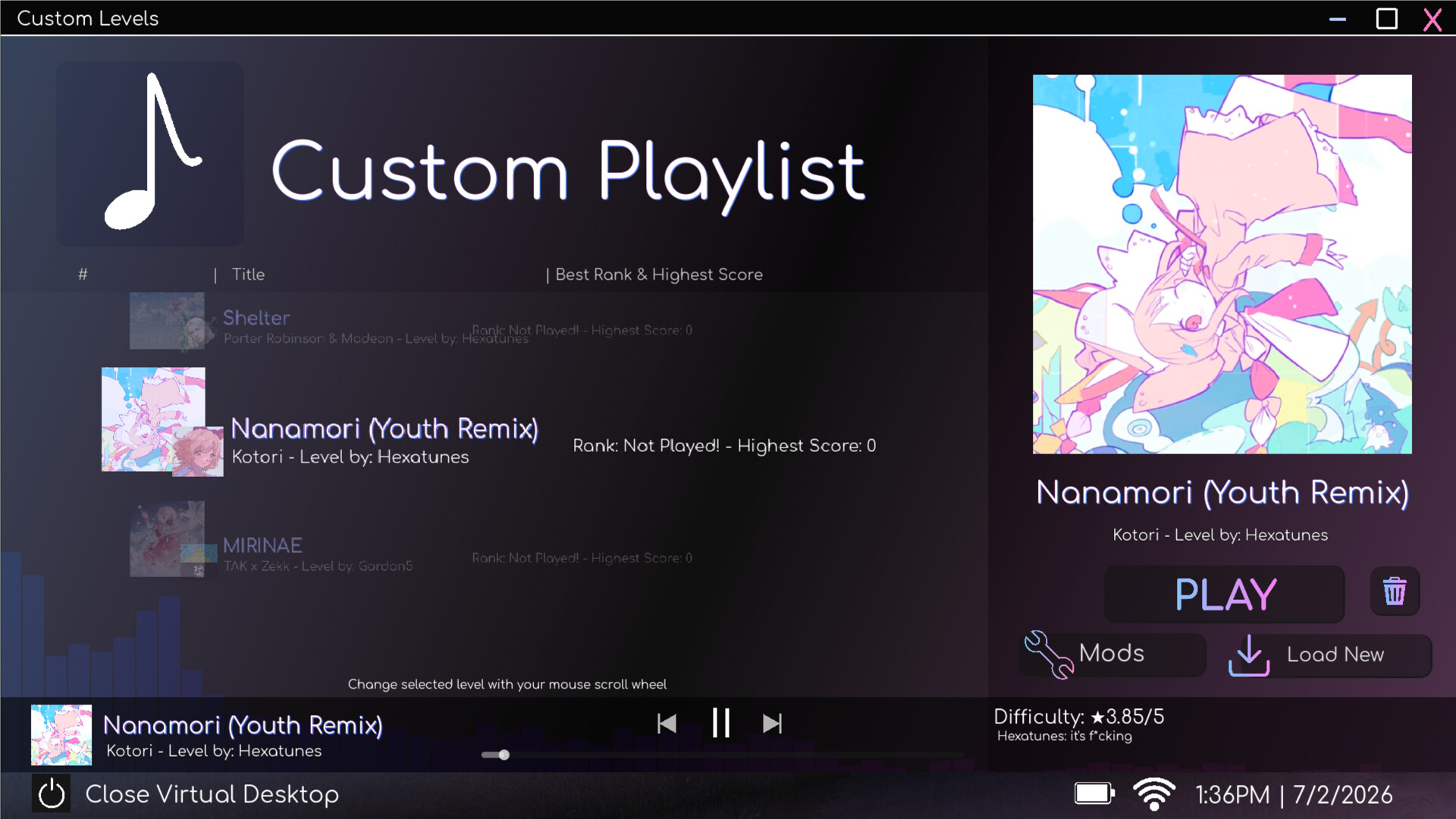Click the Load New download arrow icon
This screenshot has width=1456, height=819.
[1249, 655]
